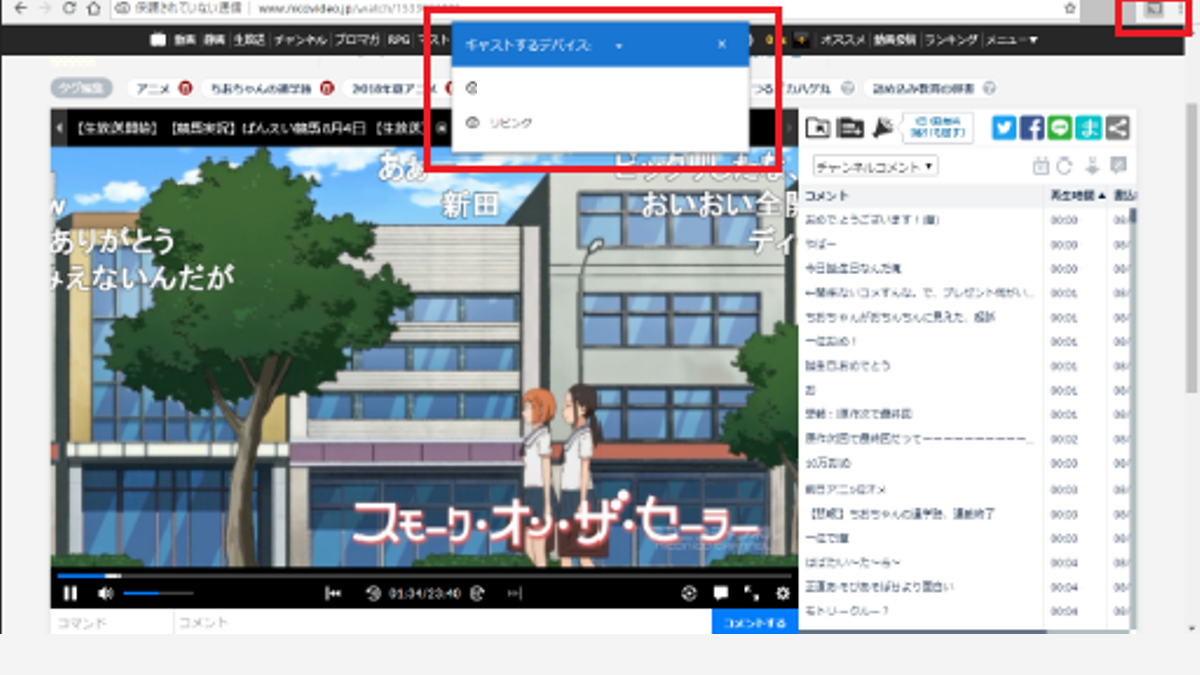This screenshot has height=675, width=1200.
Task: Focus the コマンド command input field
Action: [x=111, y=623]
